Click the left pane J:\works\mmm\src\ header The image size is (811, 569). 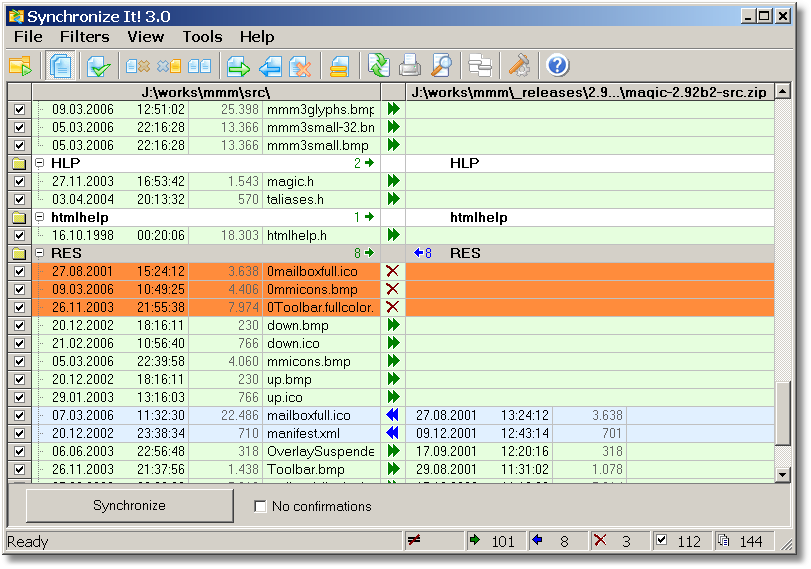tap(205, 91)
